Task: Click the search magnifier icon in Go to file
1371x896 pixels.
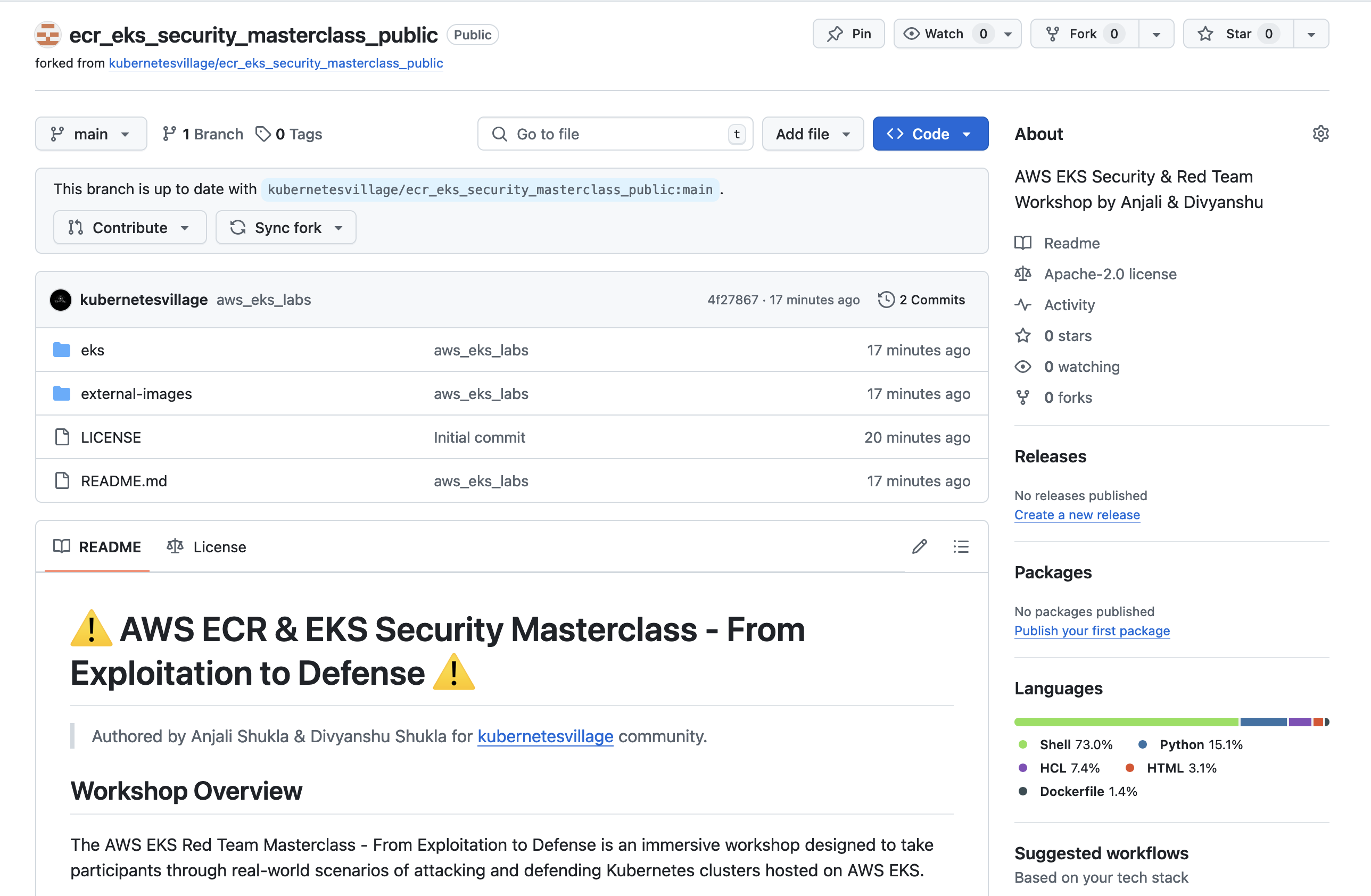Action: pyautogui.click(x=499, y=134)
